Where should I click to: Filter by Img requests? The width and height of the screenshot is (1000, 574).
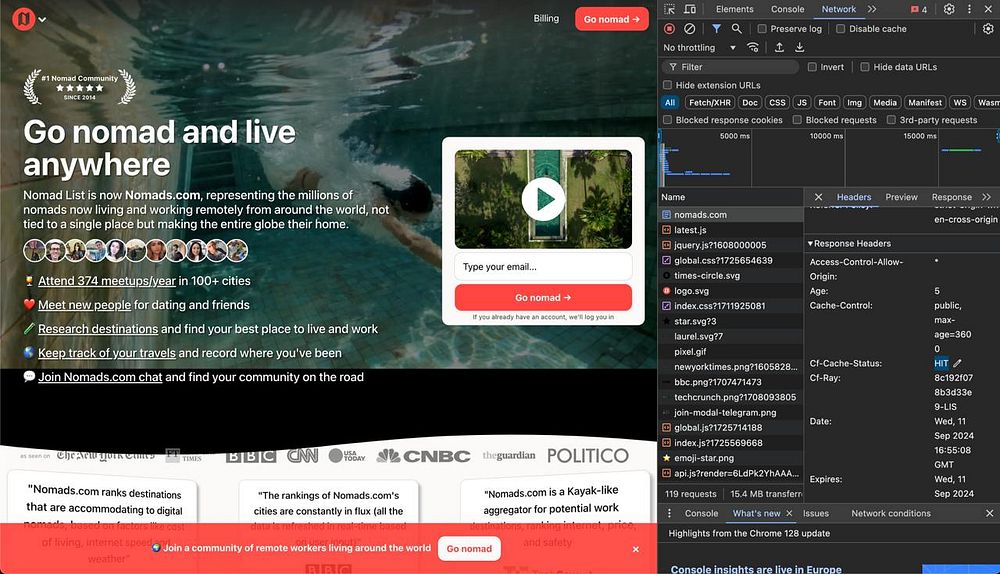pos(854,103)
